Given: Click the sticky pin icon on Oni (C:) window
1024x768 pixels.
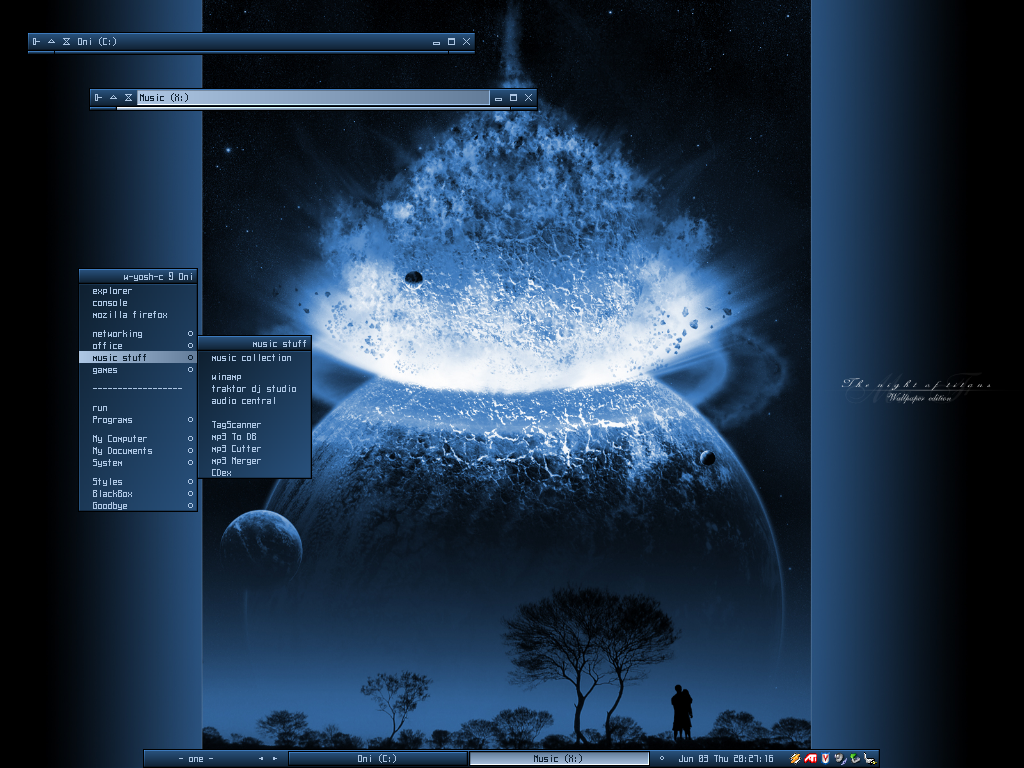Looking at the screenshot, I should [37, 42].
